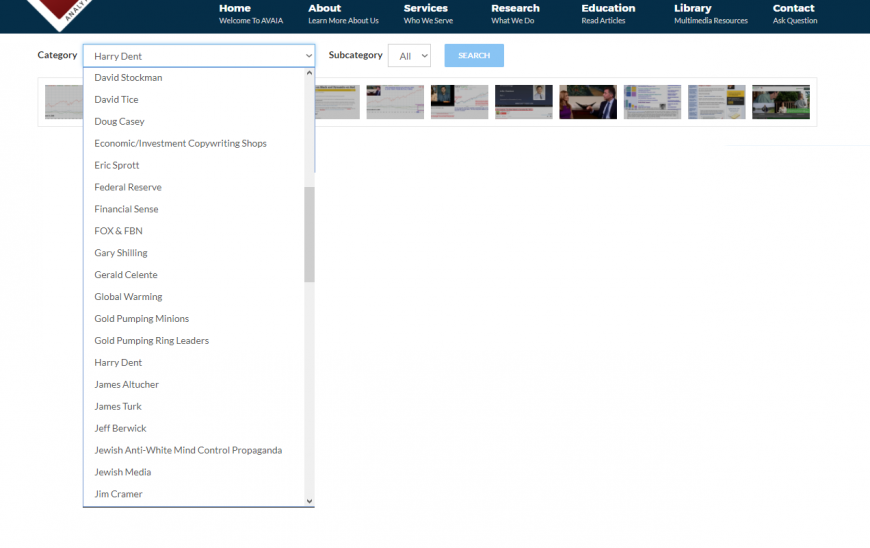Select the Federal Reserve category option
This screenshot has width=870, height=548.
(127, 187)
